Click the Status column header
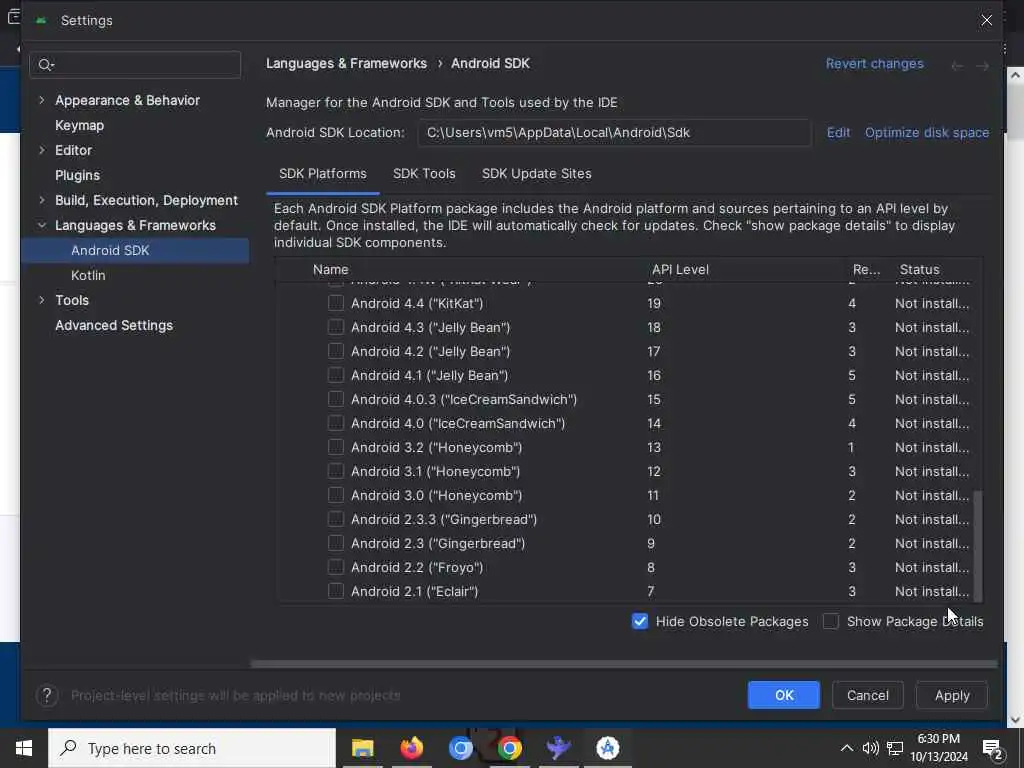 (920, 269)
